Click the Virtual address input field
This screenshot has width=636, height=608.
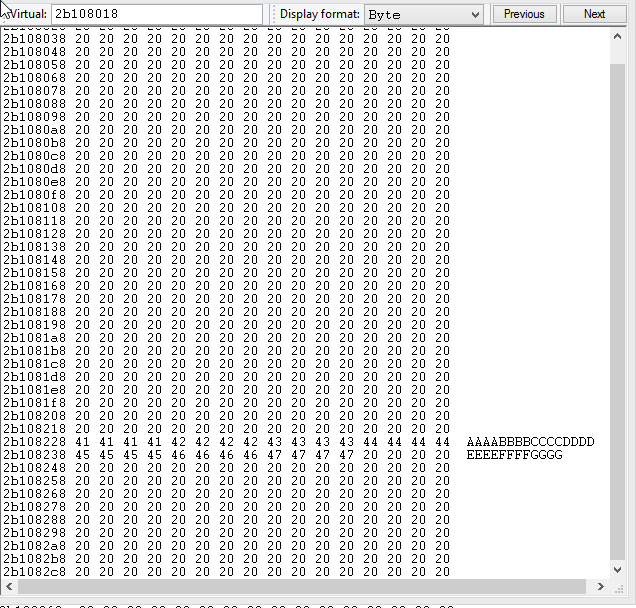click(x=156, y=14)
